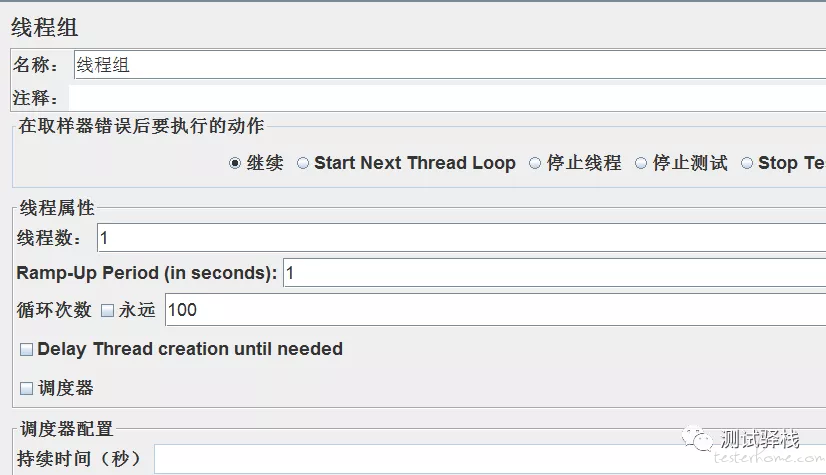Focus the 注释 comment field
This screenshot has height=475, width=826.
click(450, 98)
